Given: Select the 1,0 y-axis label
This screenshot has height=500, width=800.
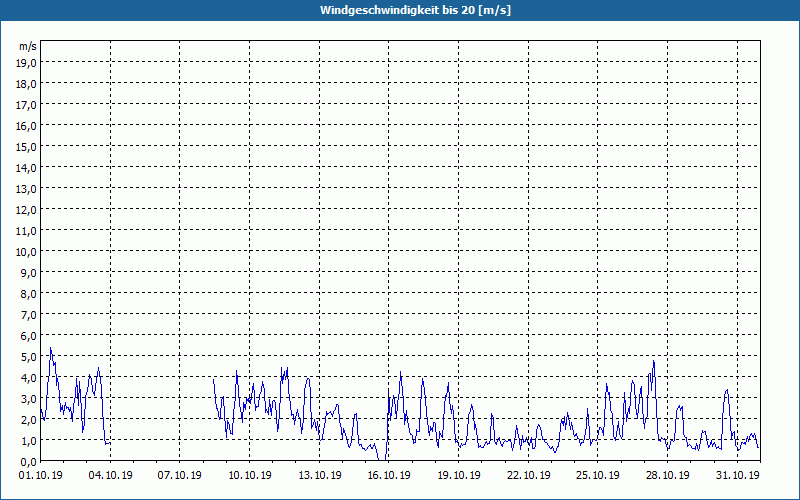Looking at the screenshot, I should coord(30,441).
